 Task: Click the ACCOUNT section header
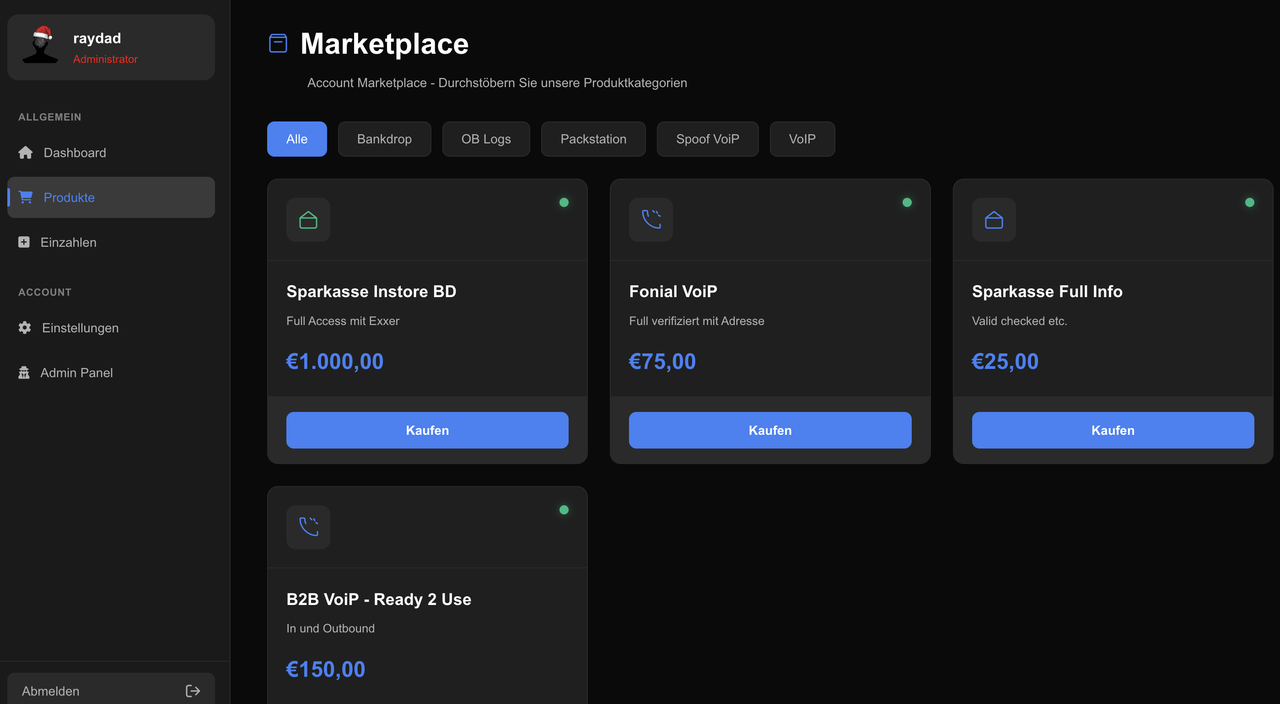tap(45, 292)
